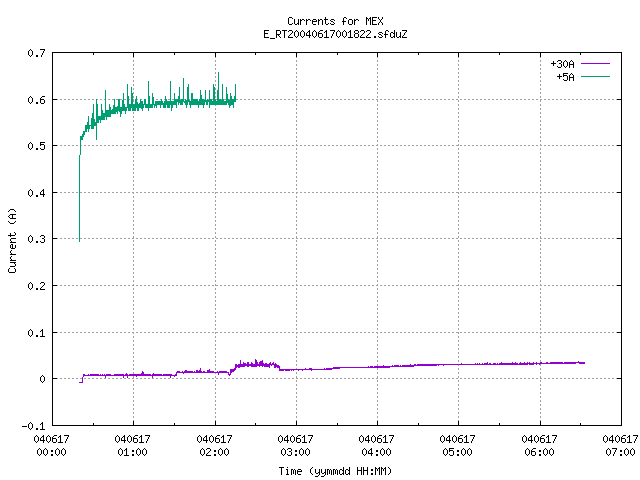Click the raised bump in the purple +30A curve
Image resolution: width=640 pixels, height=480 pixels.
256,364
